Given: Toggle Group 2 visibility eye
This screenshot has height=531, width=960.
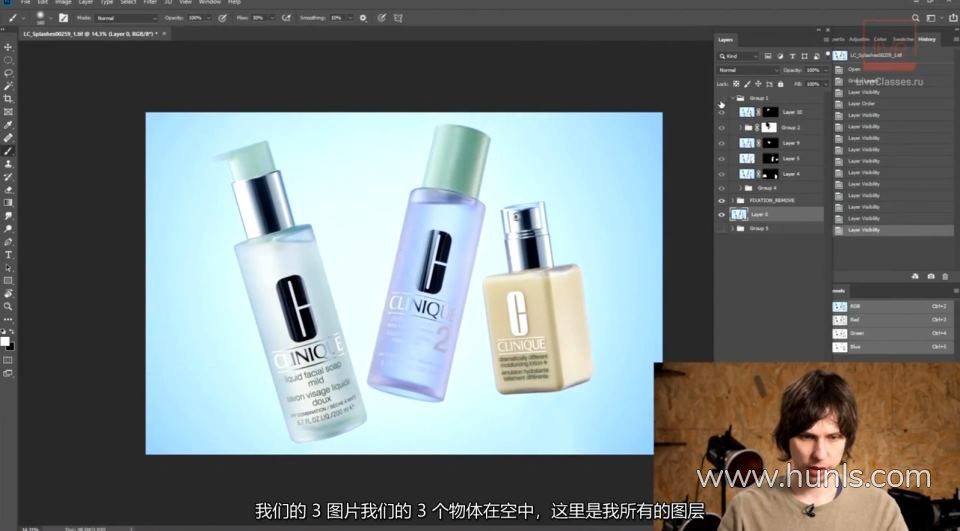Looking at the screenshot, I should tap(722, 128).
